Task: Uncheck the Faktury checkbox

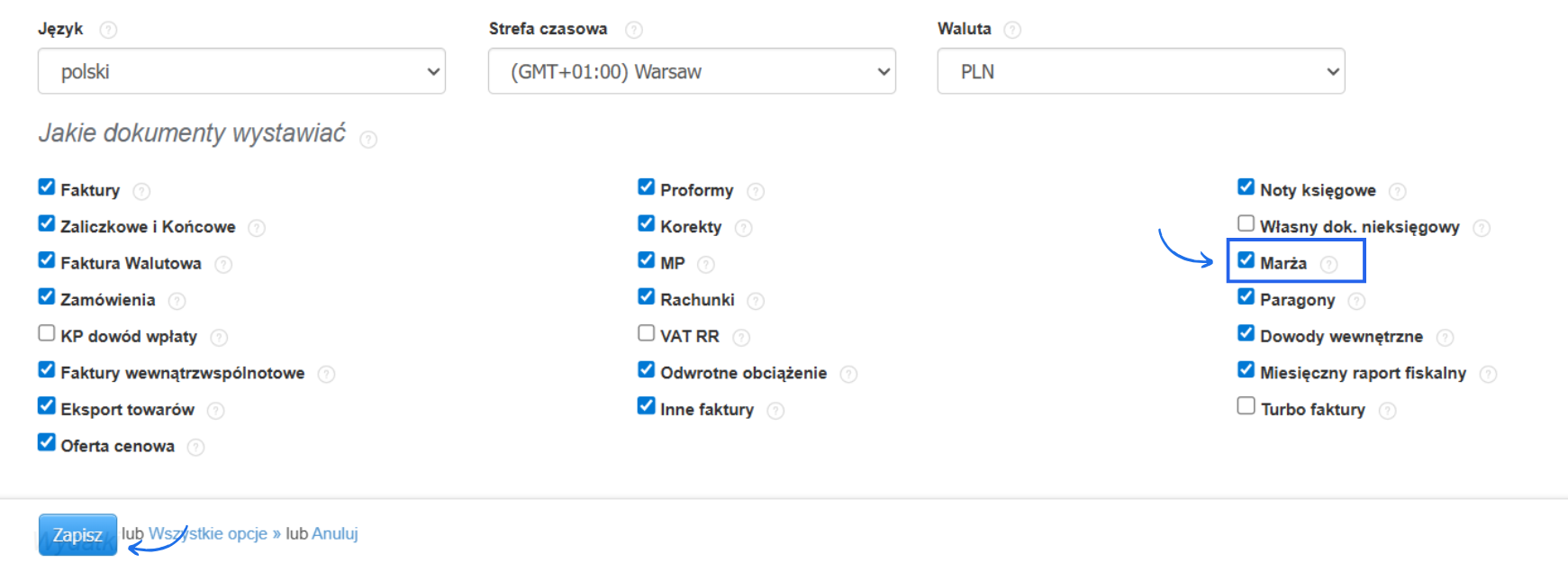Action: (x=47, y=187)
